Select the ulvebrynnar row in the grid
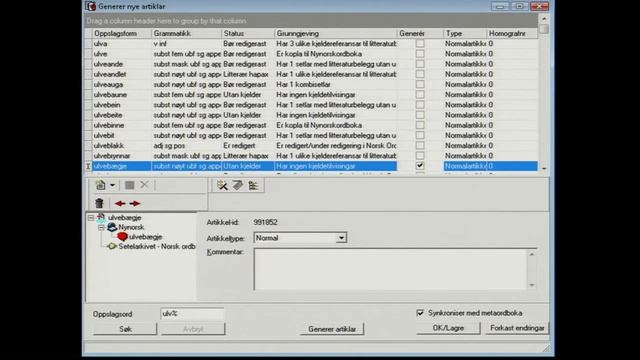 [x=311, y=156]
